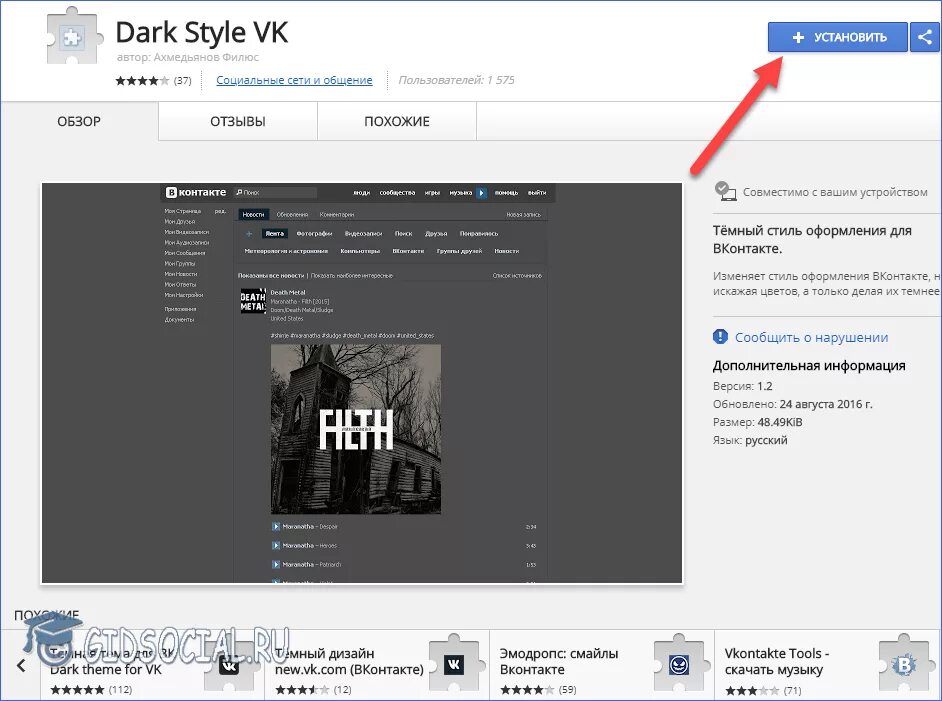Click the blue Установить install button
Screen dimensions: 942x701
pyautogui.click(x=837, y=37)
